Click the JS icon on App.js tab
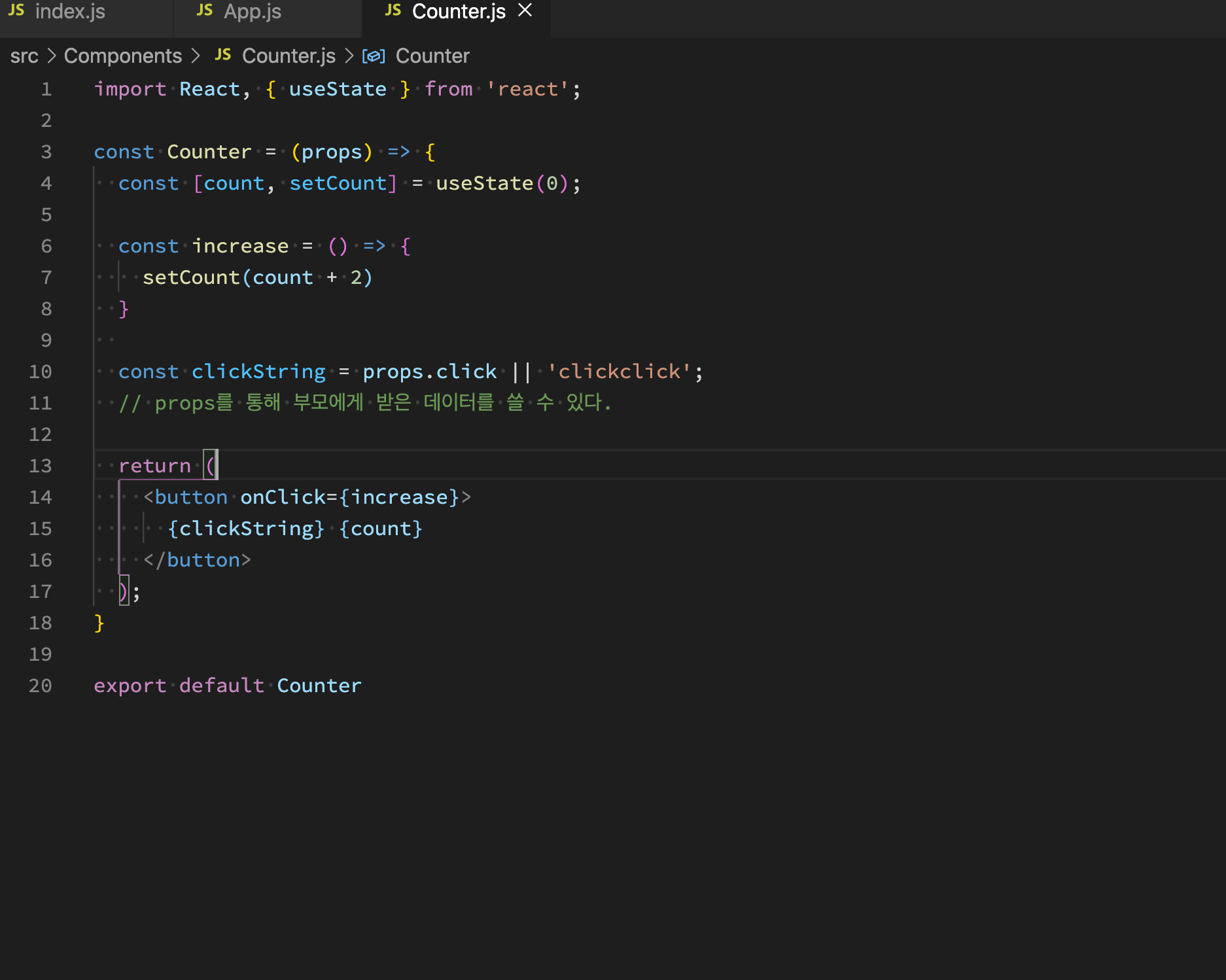 205,10
